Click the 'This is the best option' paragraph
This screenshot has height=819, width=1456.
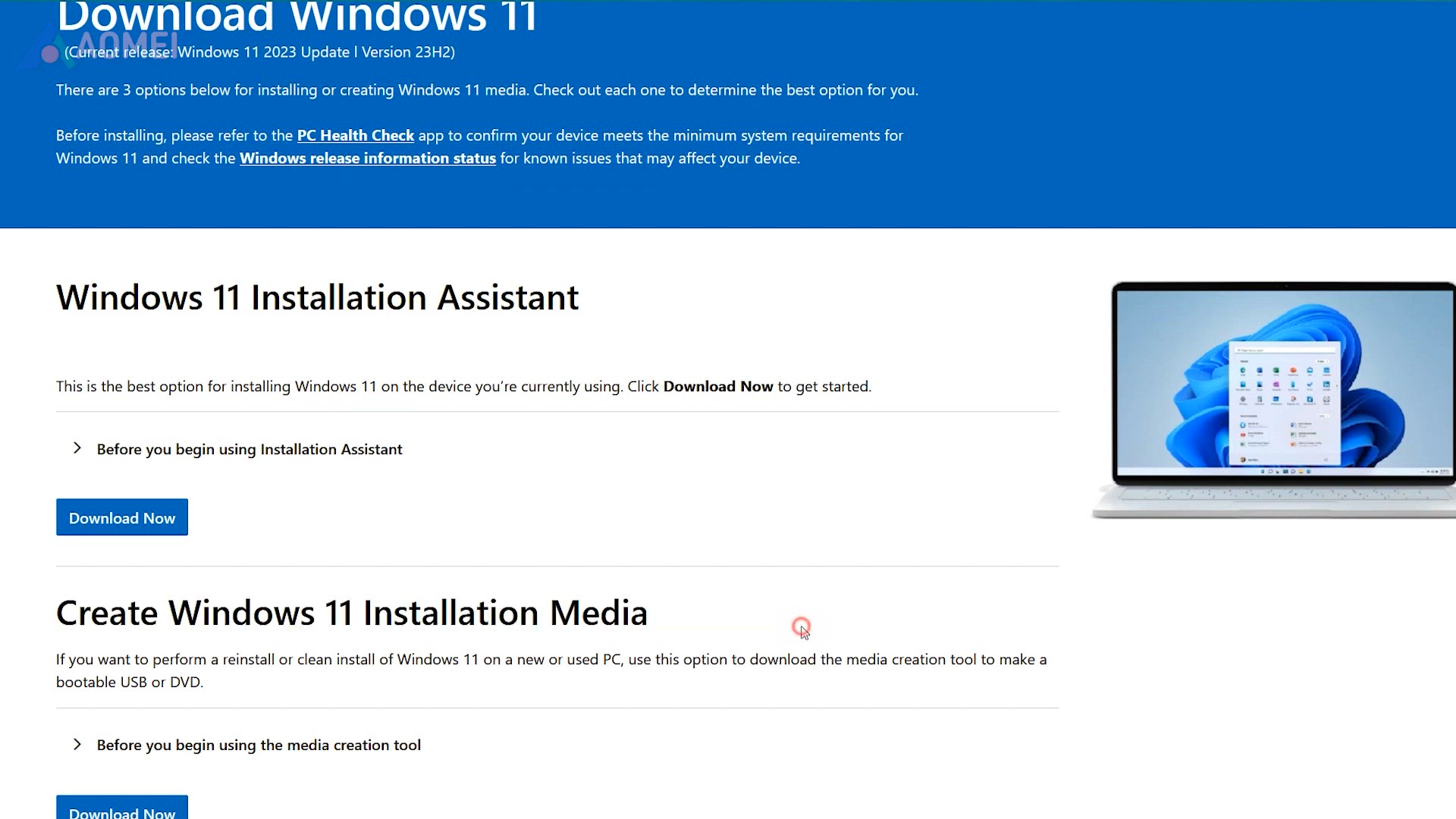(463, 387)
